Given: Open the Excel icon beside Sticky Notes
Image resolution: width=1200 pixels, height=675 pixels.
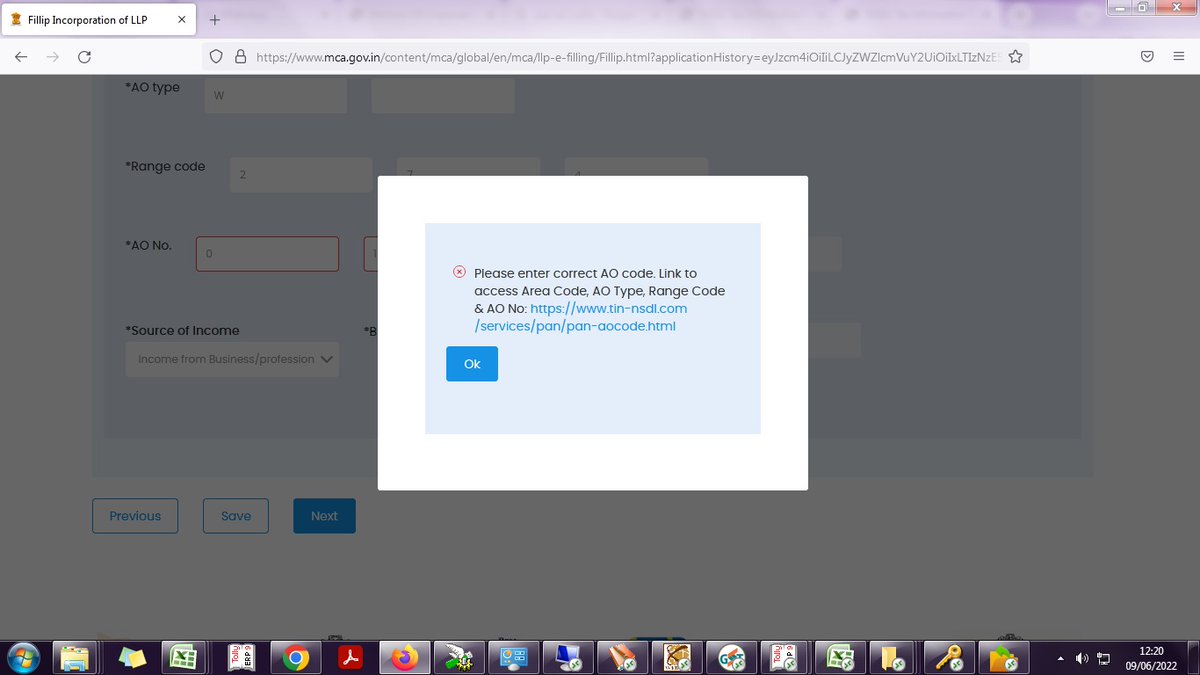Looking at the screenshot, I should [186, 658].
